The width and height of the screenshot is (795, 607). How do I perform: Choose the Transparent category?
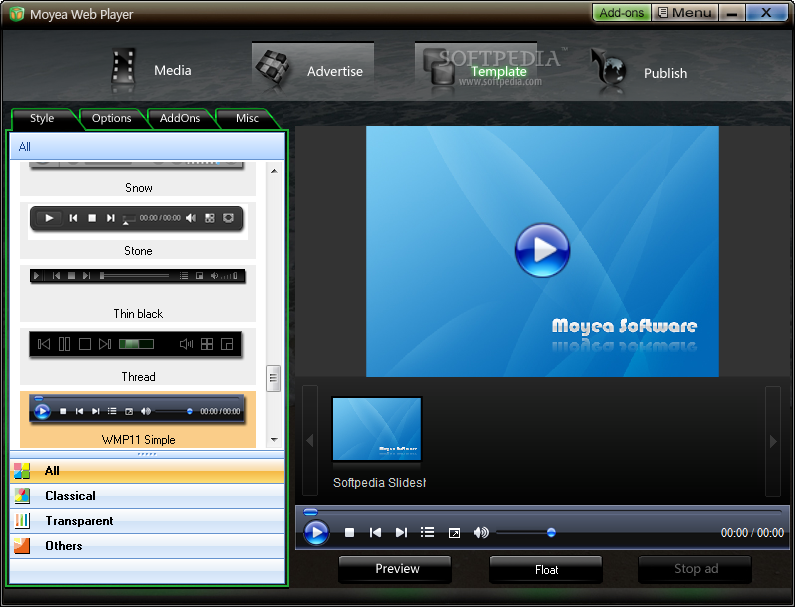pos(147,521)
